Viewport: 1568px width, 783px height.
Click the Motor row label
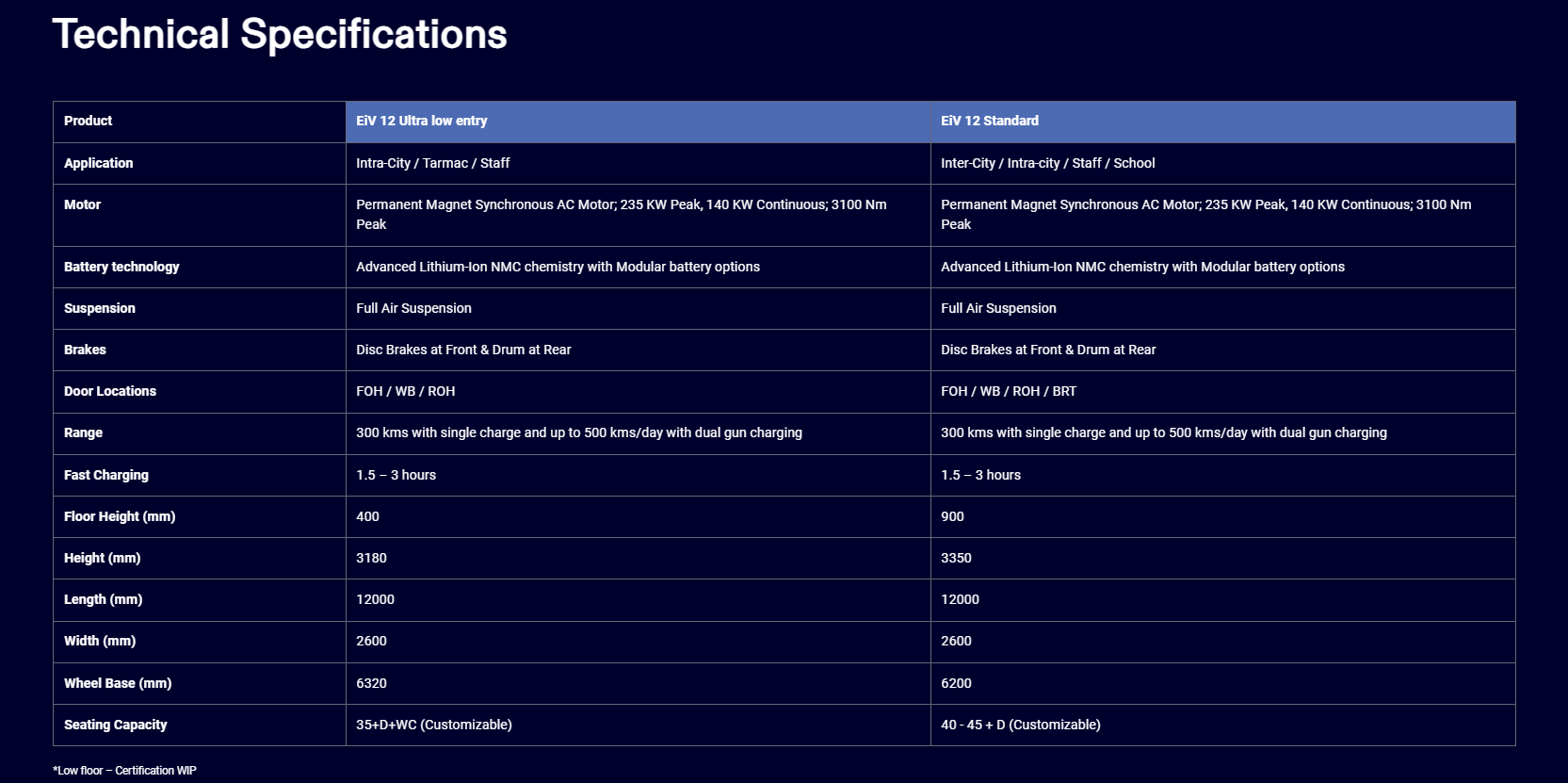coord(82,204)
